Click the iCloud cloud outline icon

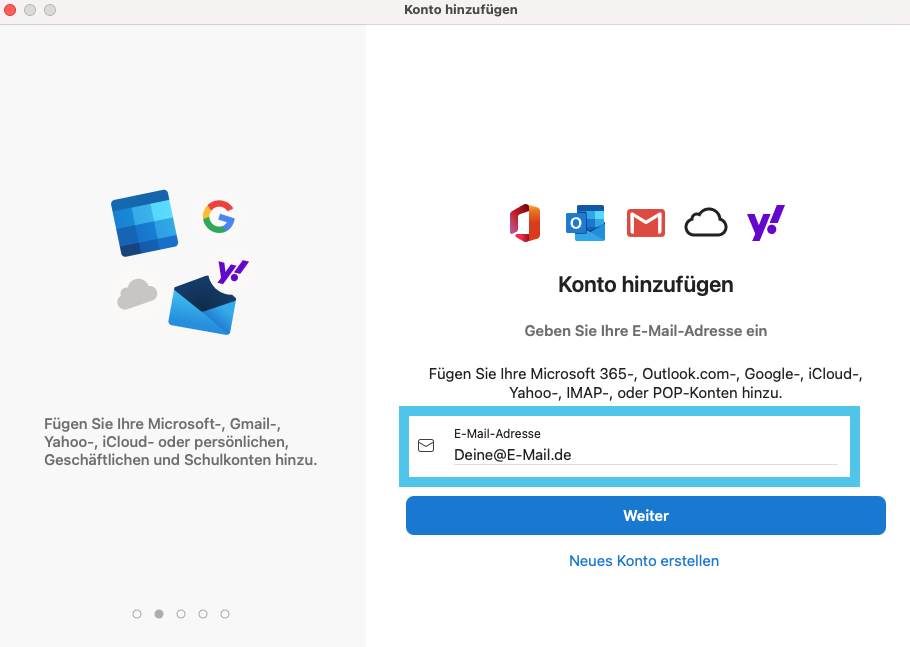click(706, 223)
